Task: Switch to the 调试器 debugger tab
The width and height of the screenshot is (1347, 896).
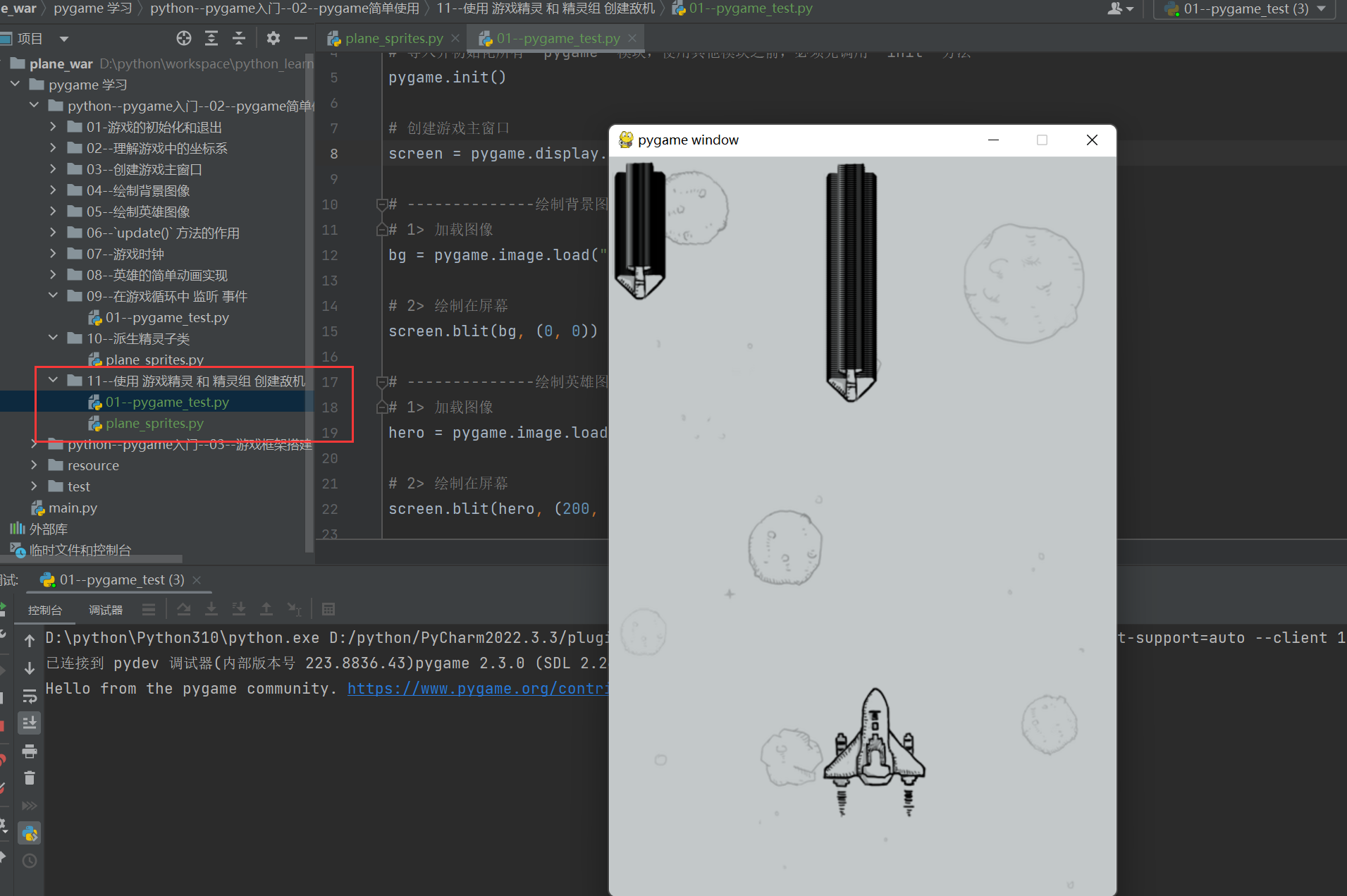Action: 105,609
